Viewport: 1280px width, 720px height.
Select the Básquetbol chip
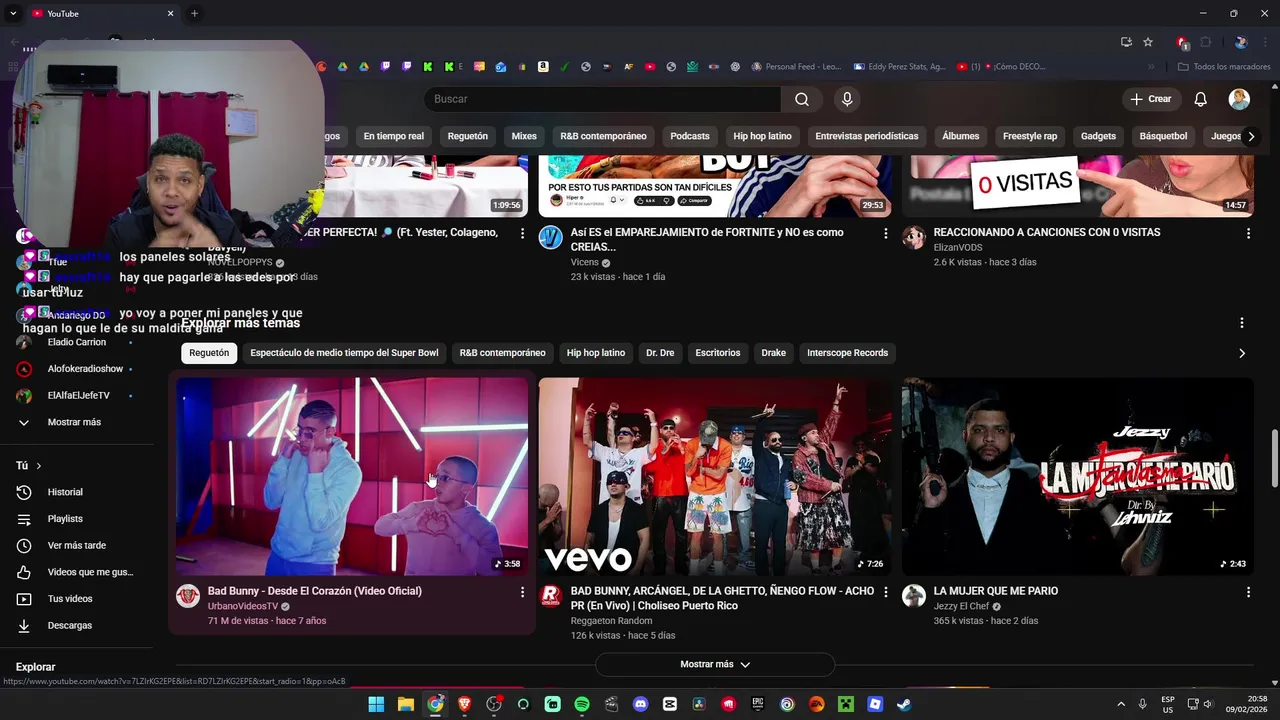pos(1163,136)
